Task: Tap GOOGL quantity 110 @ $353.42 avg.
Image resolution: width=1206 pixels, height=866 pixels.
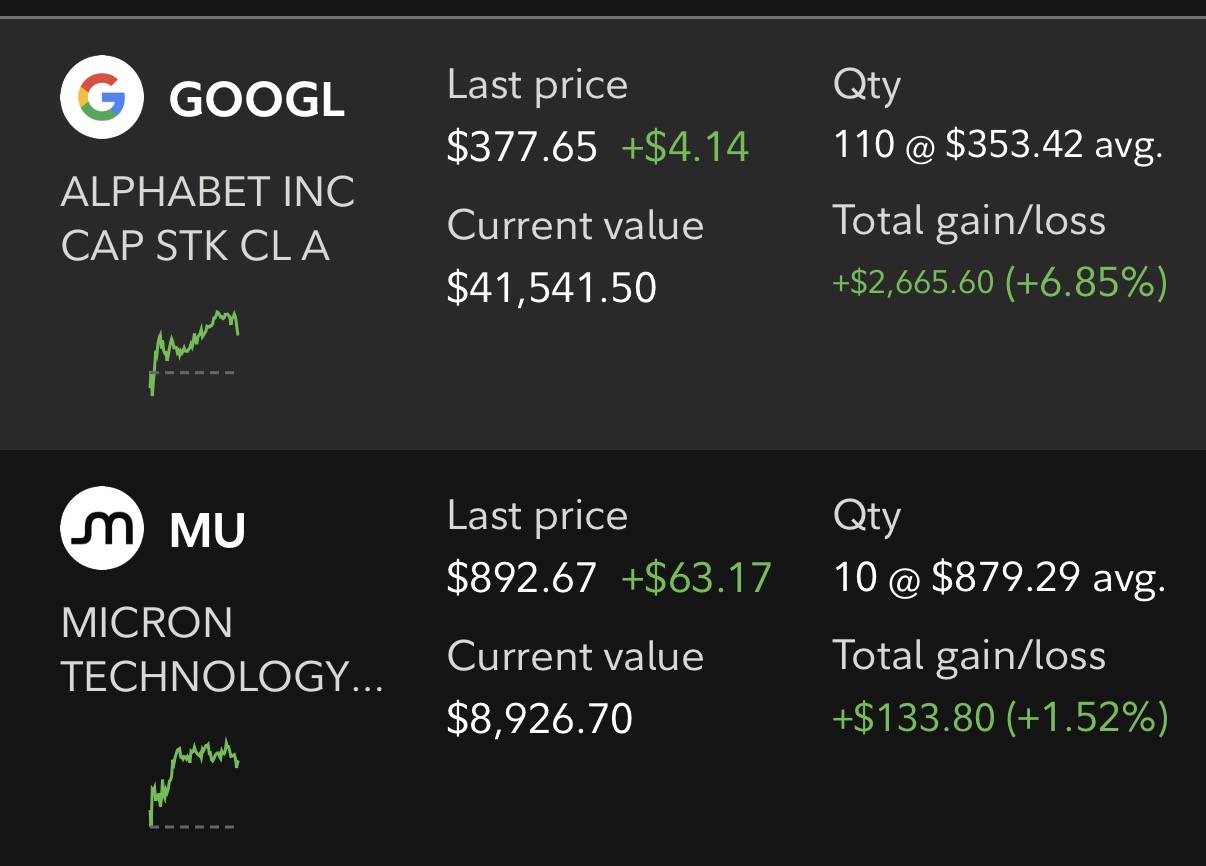Action: tap(998, 146)
